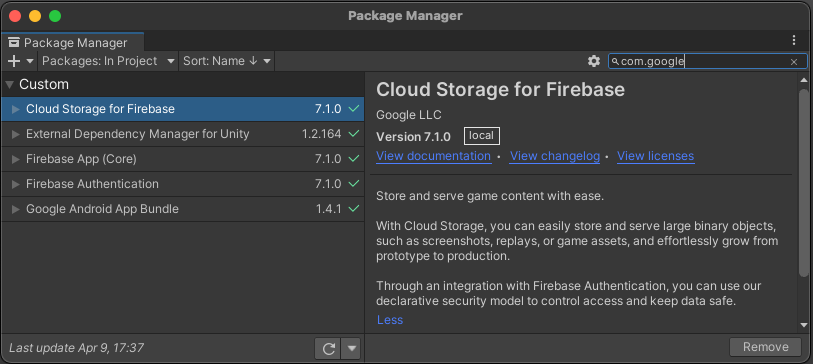
Task: Click the Package Manager tab
Action: (73, 42)
